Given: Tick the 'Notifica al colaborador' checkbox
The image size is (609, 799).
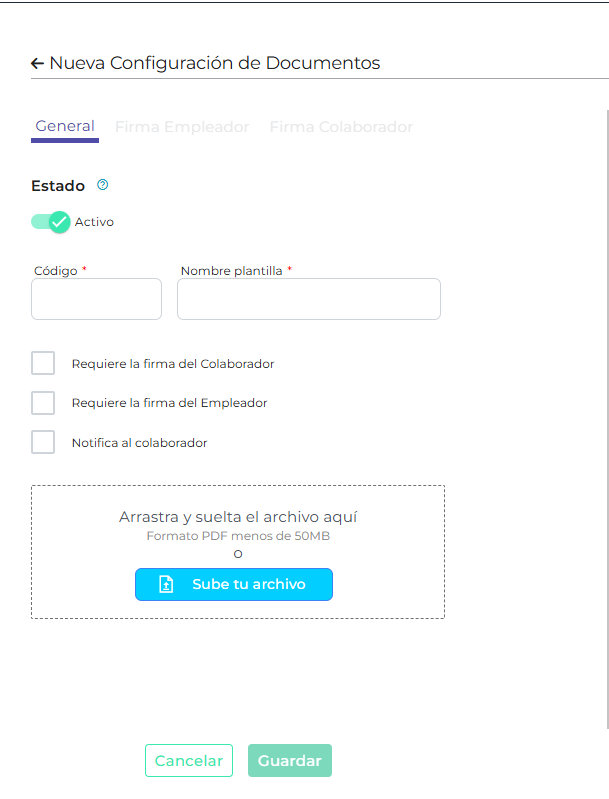Looking at the screenshot, I should click(x=43, y=442).
